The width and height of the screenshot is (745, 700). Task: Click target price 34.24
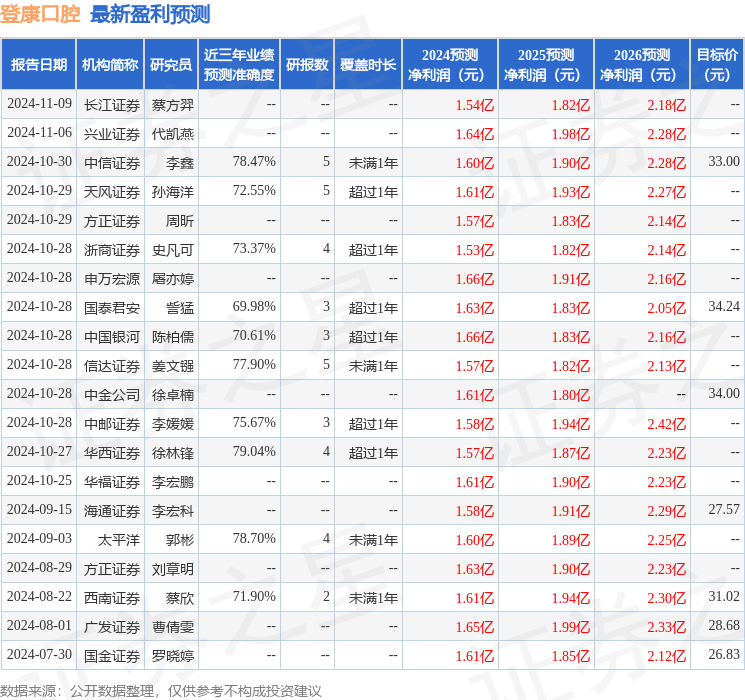724,307
